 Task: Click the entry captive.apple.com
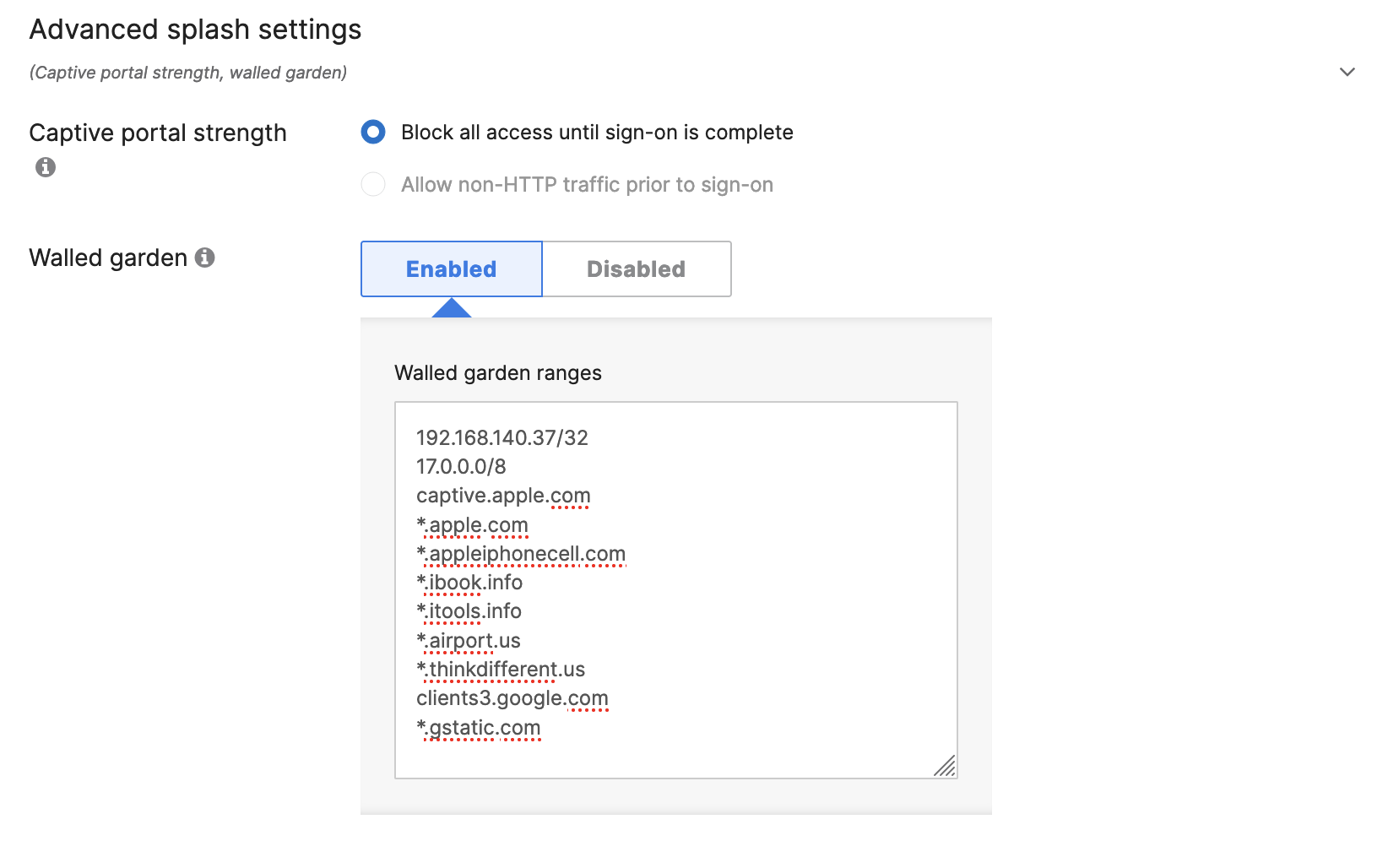503,496
